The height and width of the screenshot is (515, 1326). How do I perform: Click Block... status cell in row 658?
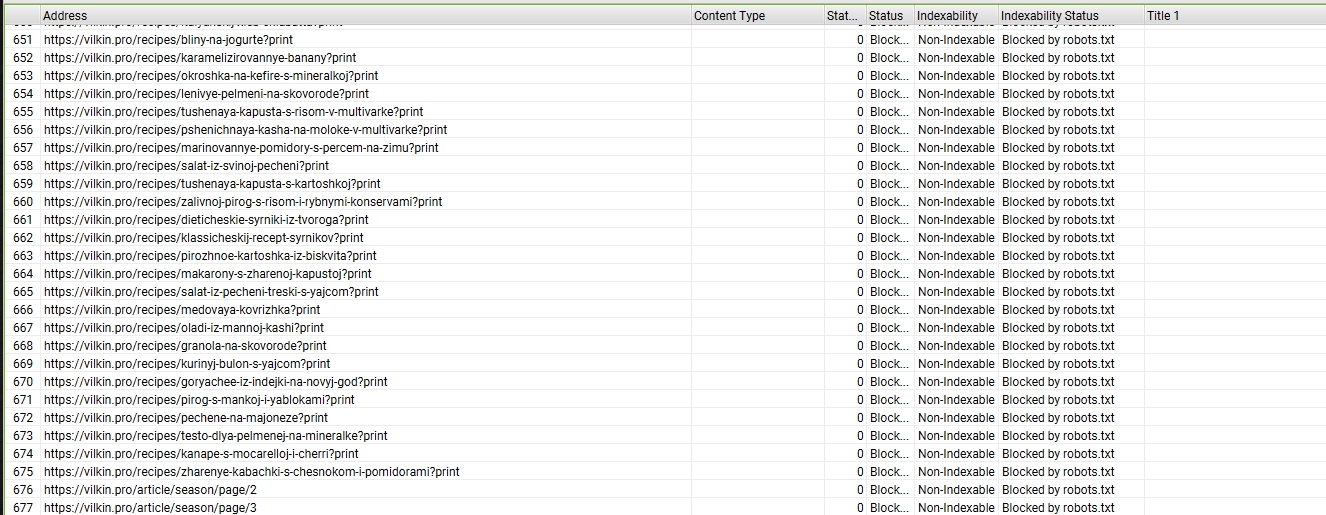(890, 166)
